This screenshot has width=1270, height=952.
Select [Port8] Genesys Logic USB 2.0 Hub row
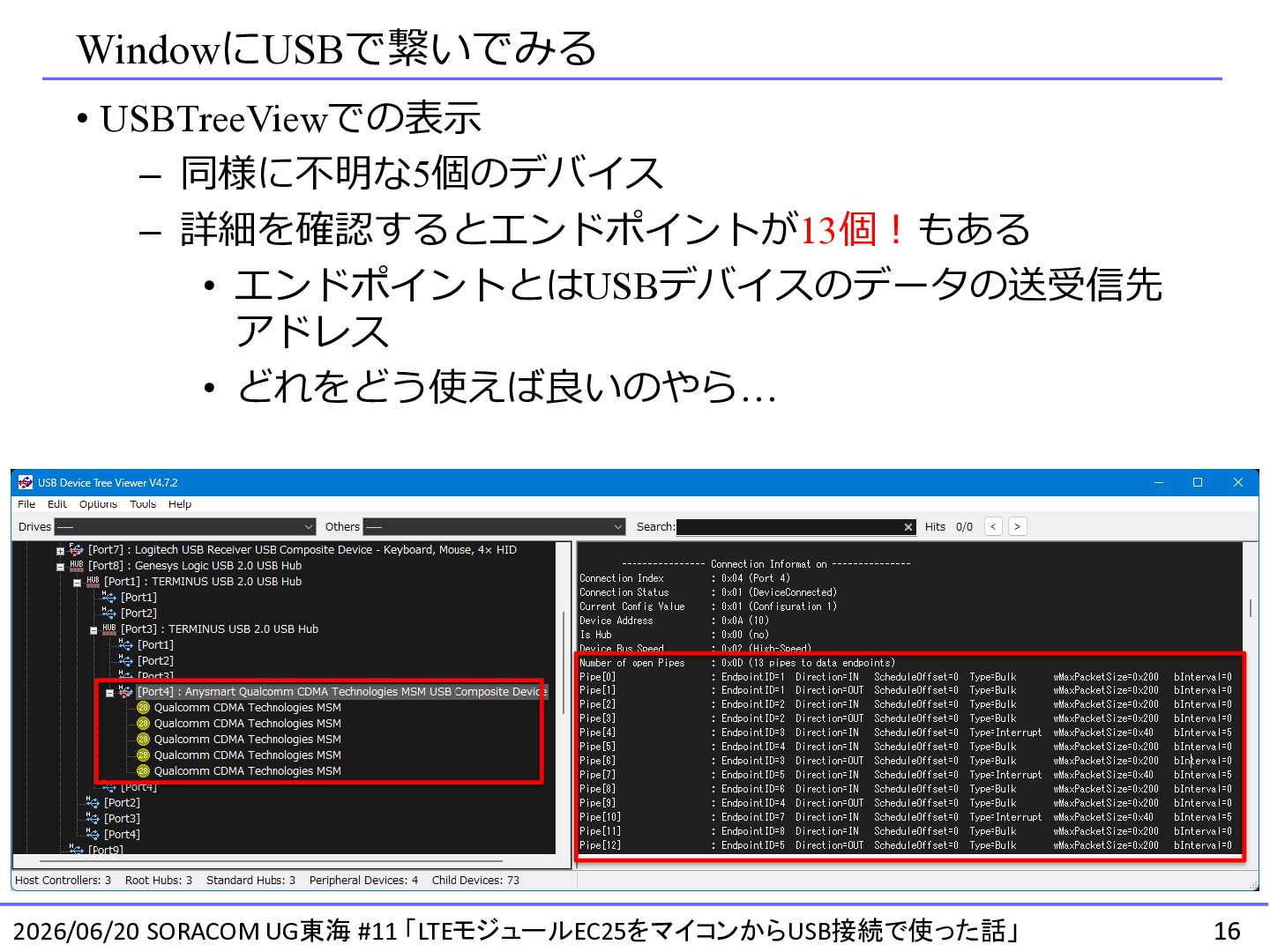195,566
